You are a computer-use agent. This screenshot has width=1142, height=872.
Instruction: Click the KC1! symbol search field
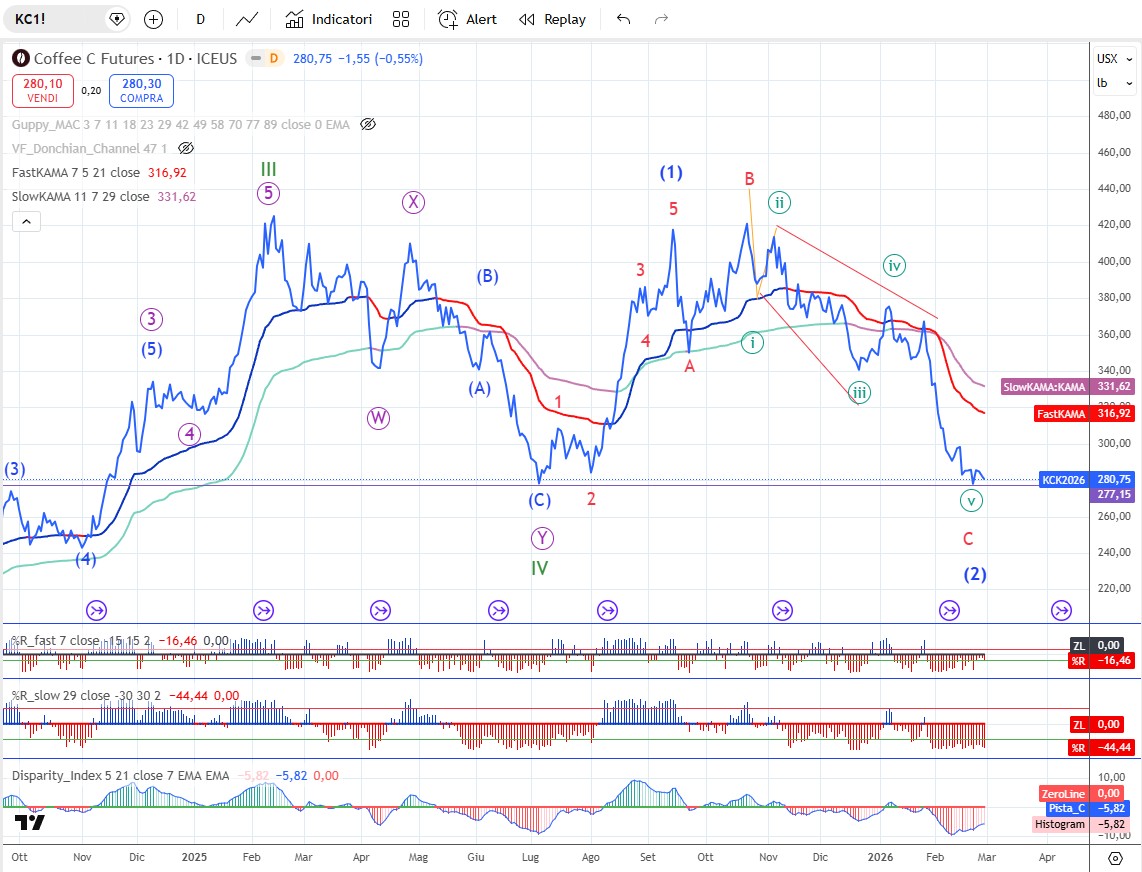(60, 19)
